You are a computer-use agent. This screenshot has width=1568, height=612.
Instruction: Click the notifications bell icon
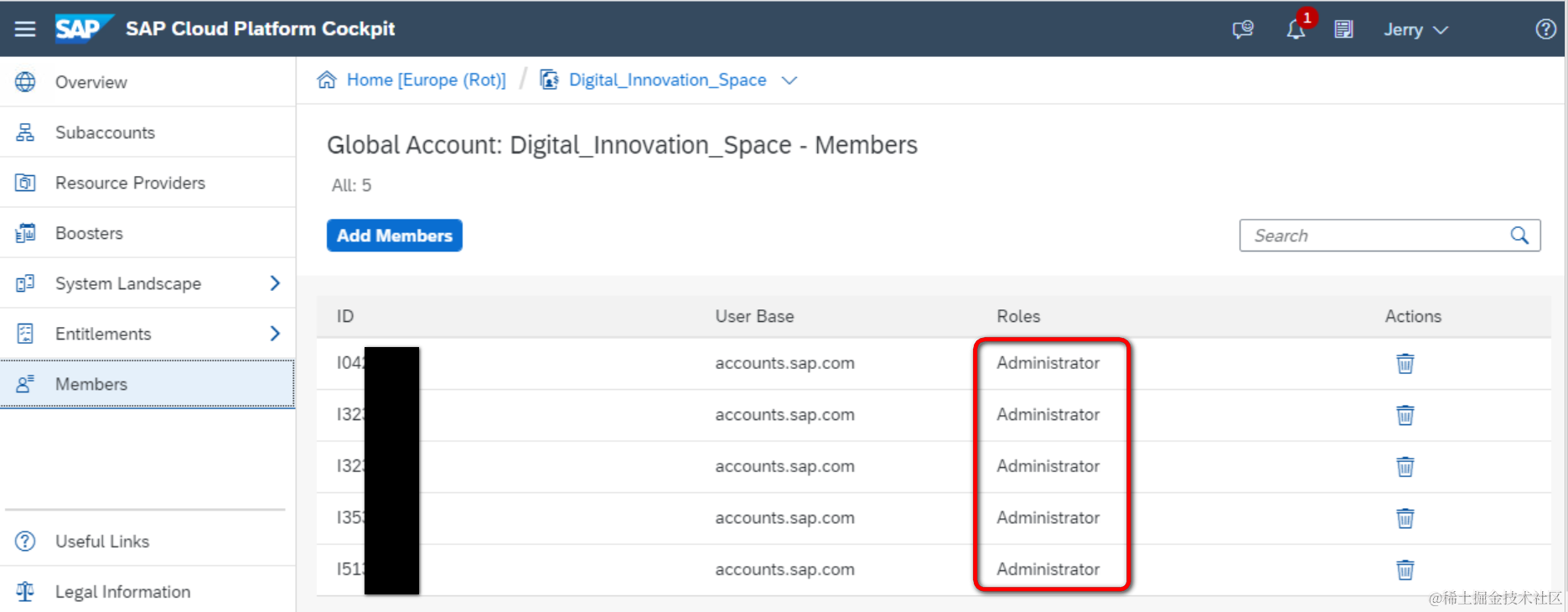1296,30
